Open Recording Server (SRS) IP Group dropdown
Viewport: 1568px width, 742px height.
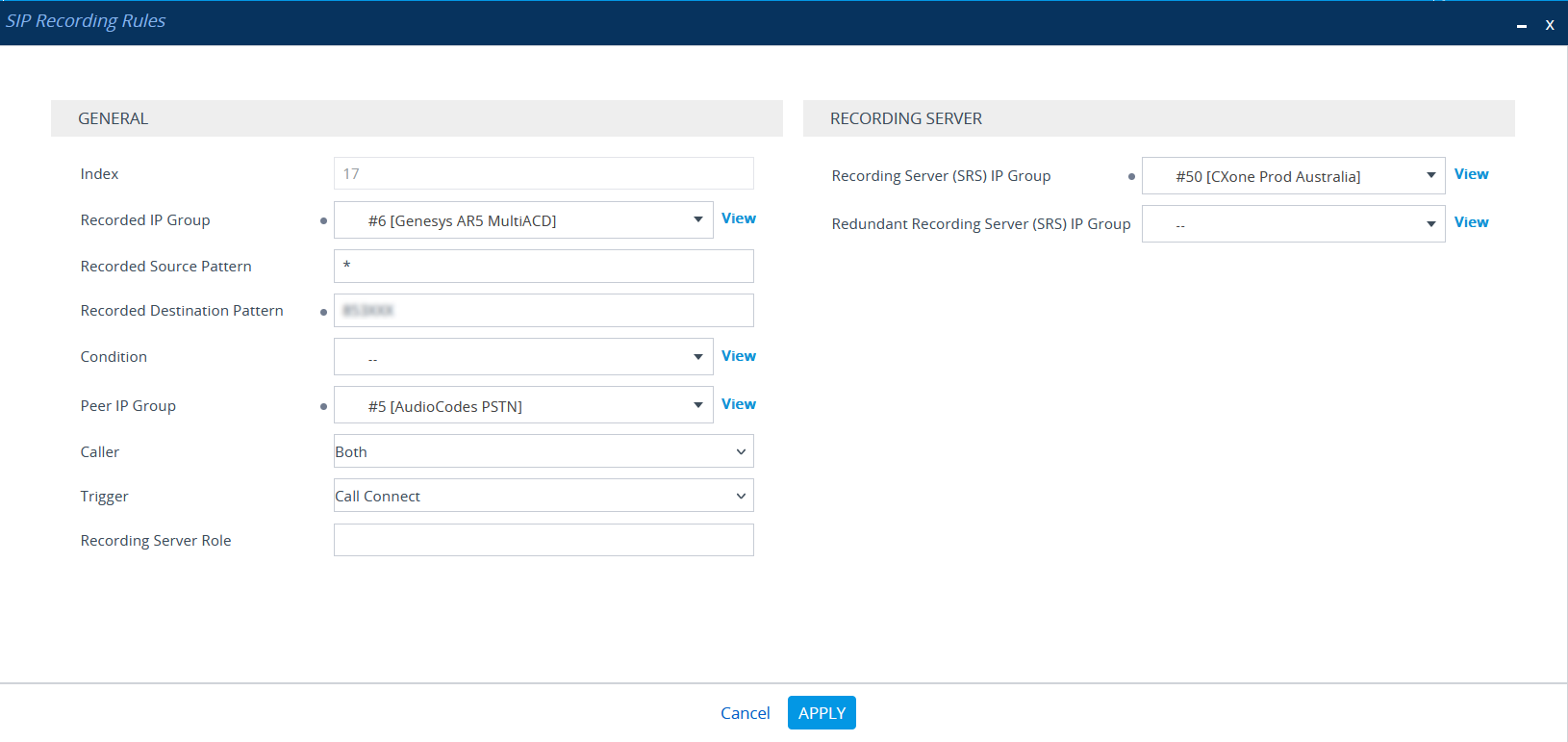1292,176
